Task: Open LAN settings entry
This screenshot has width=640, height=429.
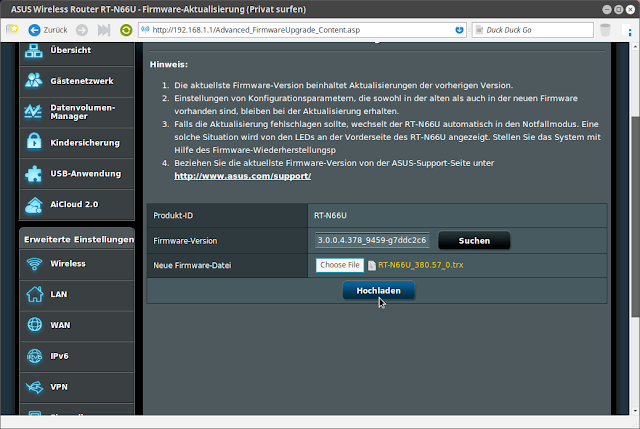Action: tap(77, 295)
